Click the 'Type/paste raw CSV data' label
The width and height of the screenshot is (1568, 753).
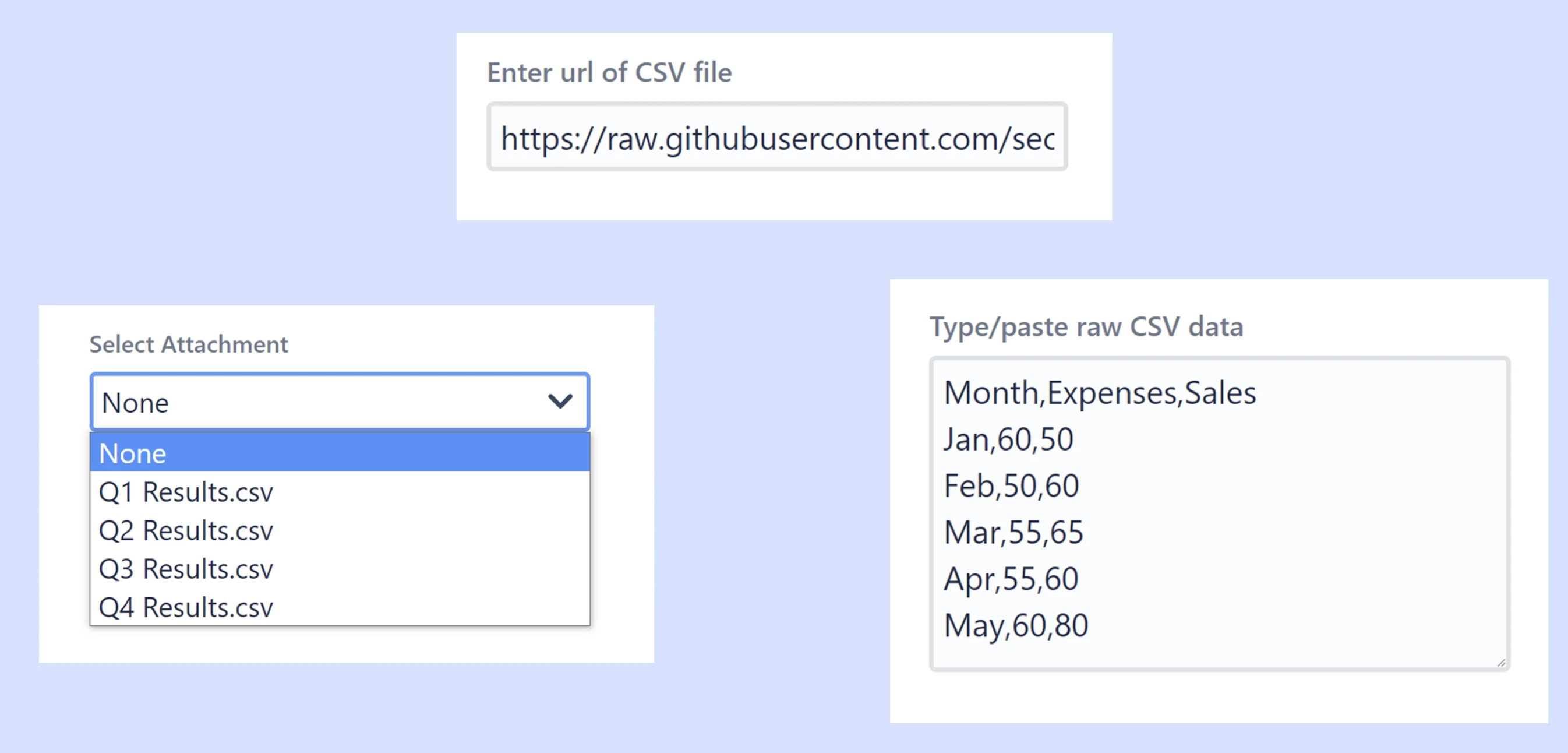(1086, 327)
